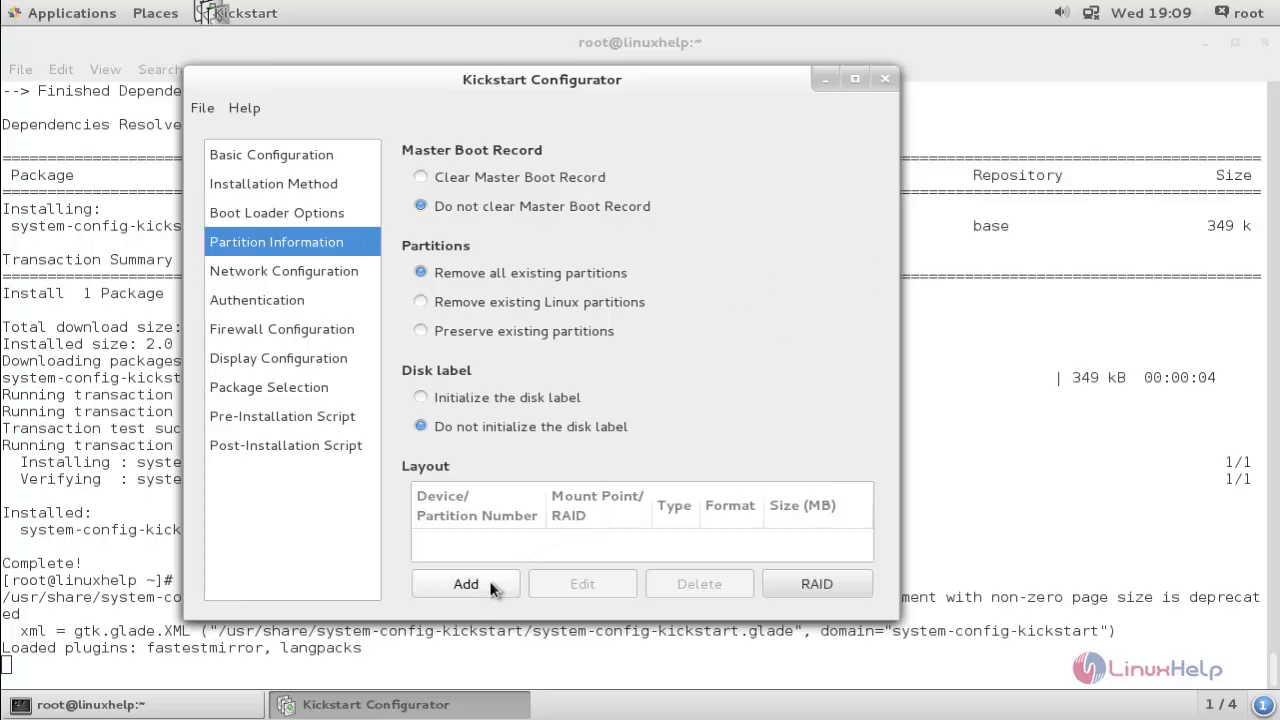Click the terminal icon in bottom taskbar
The width and height of the screenshot is (1280, 720).
coord(20,704)
